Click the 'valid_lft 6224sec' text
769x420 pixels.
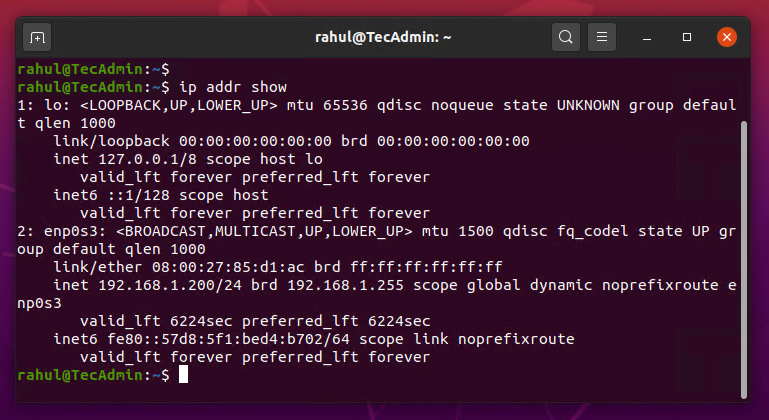tap(156, 321)
